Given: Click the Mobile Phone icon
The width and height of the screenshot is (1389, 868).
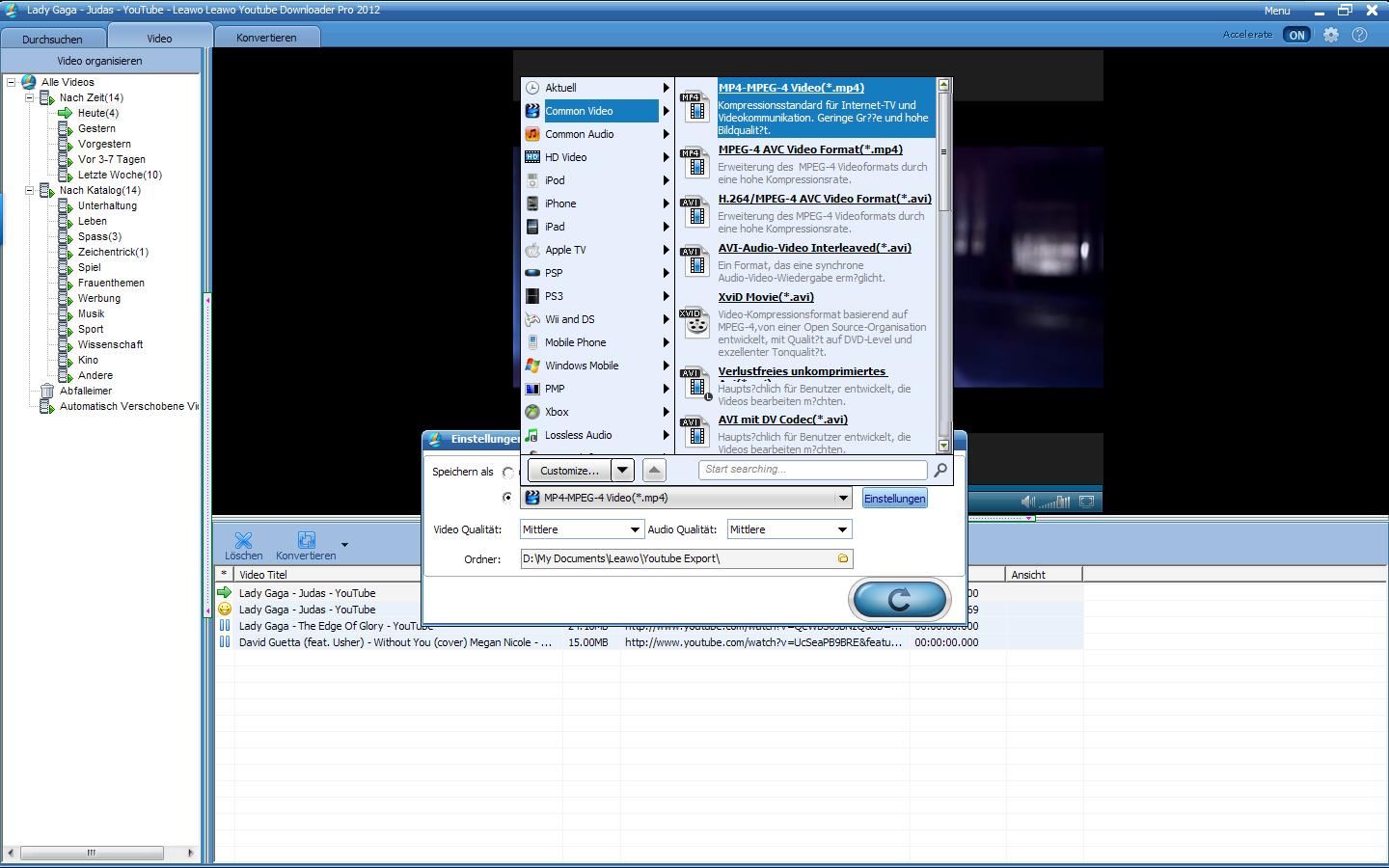Looking at the screenshot, I should [x=532, y=342].
